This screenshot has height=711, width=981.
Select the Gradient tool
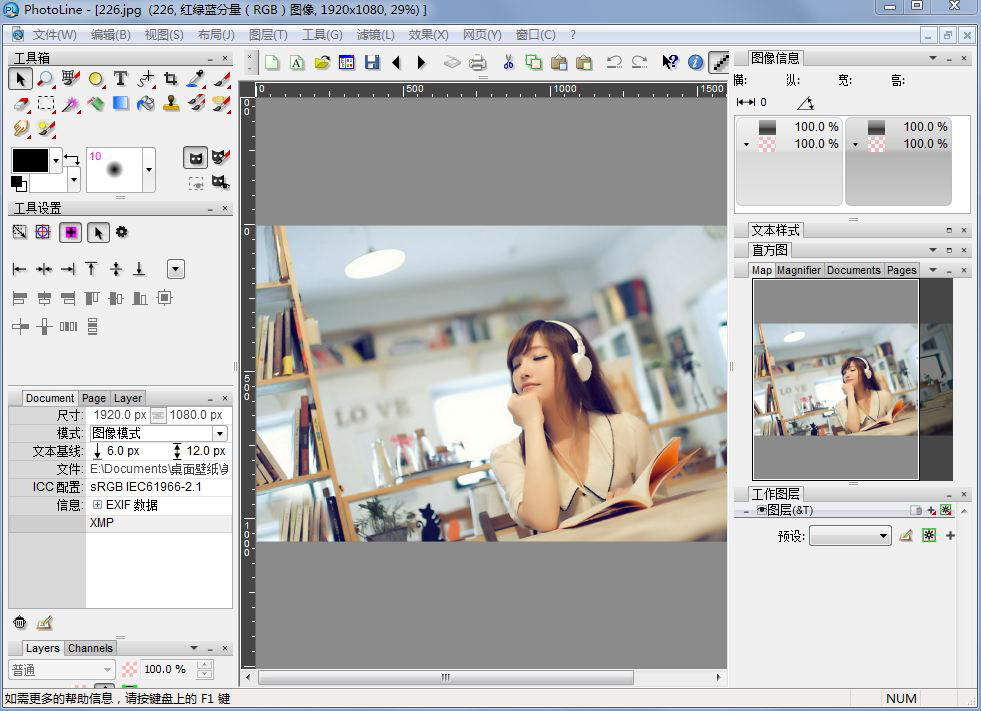point(120,103)
